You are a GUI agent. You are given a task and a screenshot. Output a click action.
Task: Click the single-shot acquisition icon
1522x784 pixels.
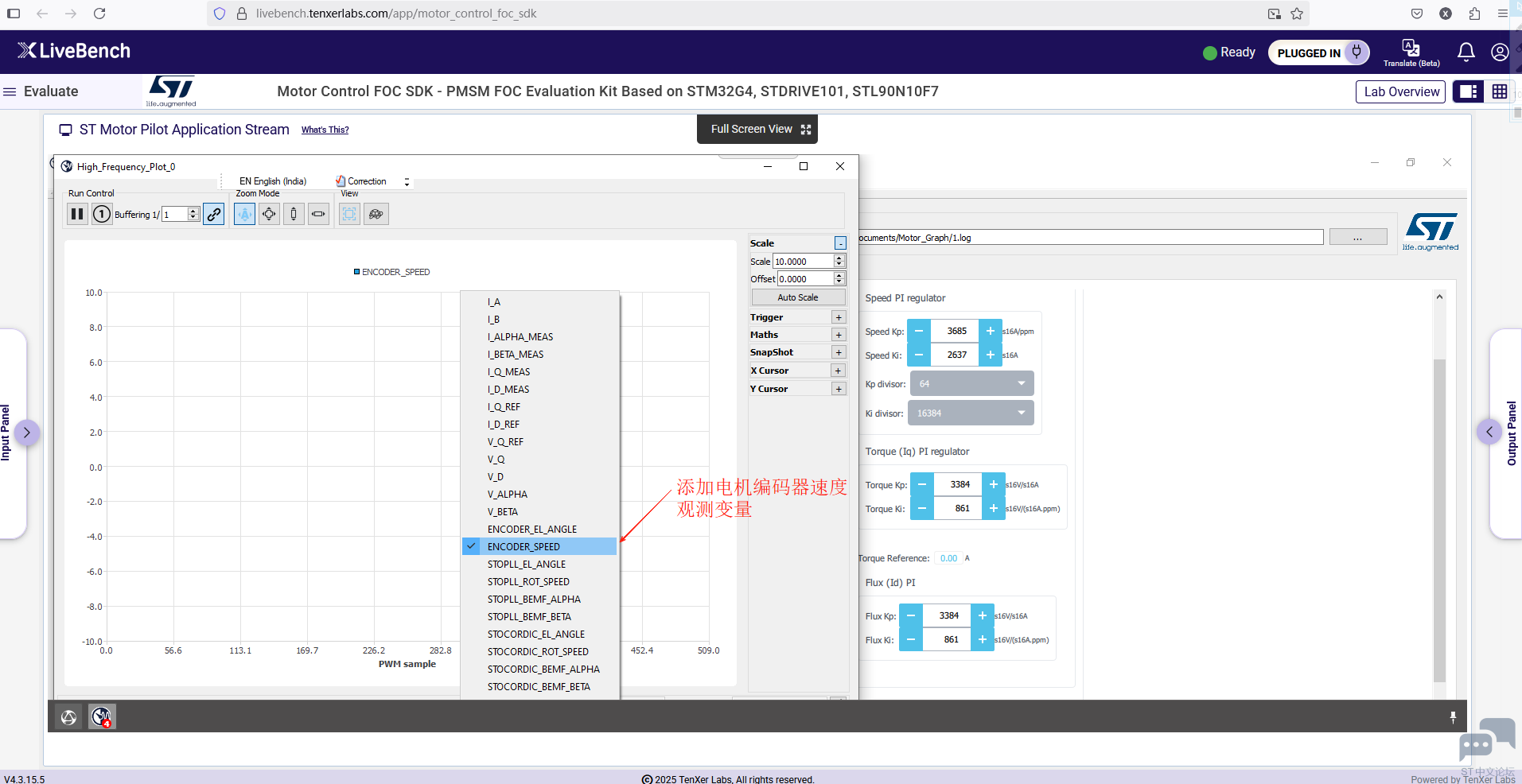pyautogui.click(x=102, y=214)
